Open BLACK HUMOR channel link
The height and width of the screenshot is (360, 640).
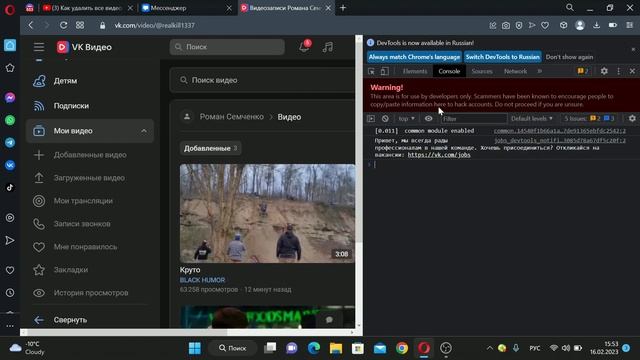click(x=202, y=280)
